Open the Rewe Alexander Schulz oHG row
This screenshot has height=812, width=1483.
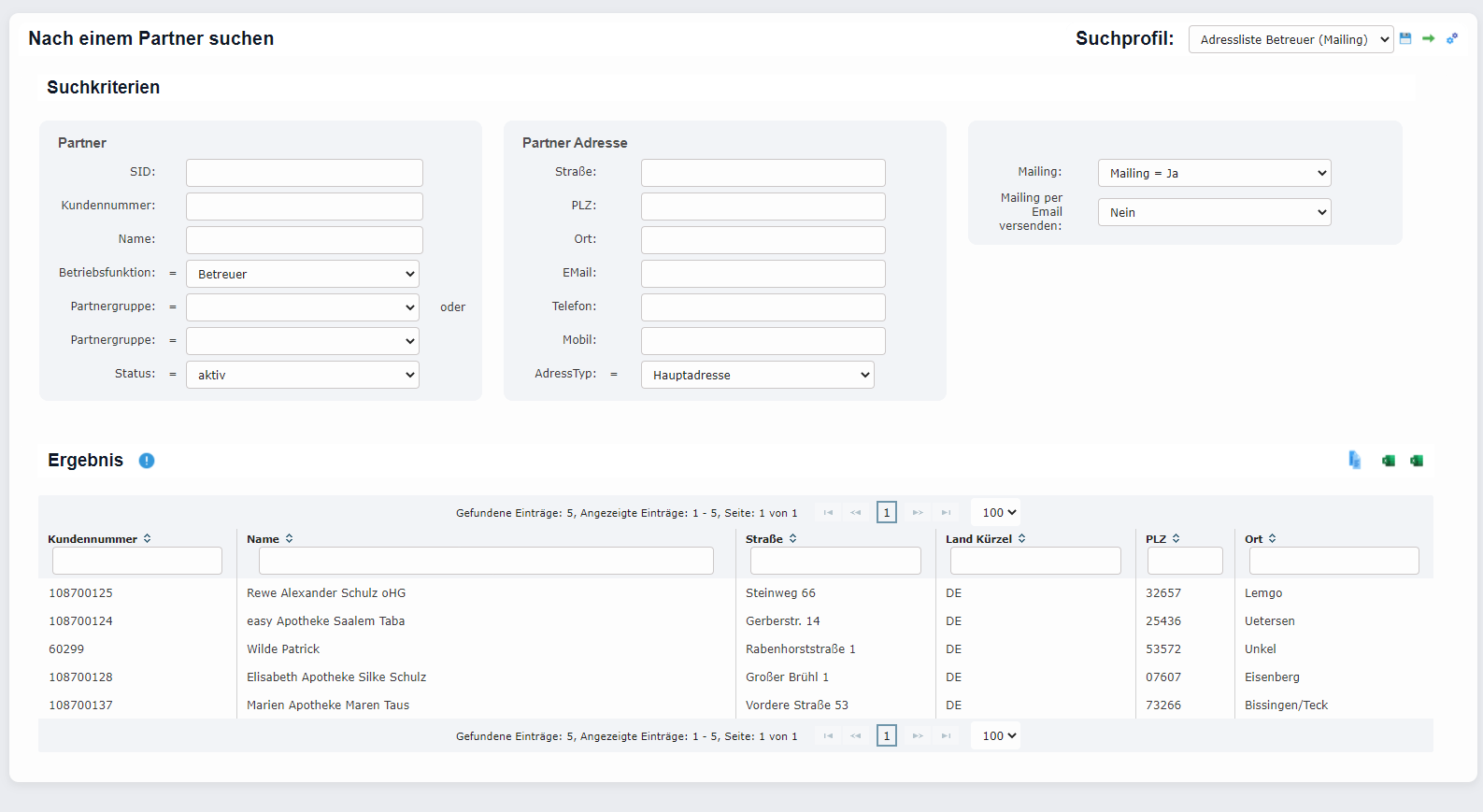[x=326, y=593]
